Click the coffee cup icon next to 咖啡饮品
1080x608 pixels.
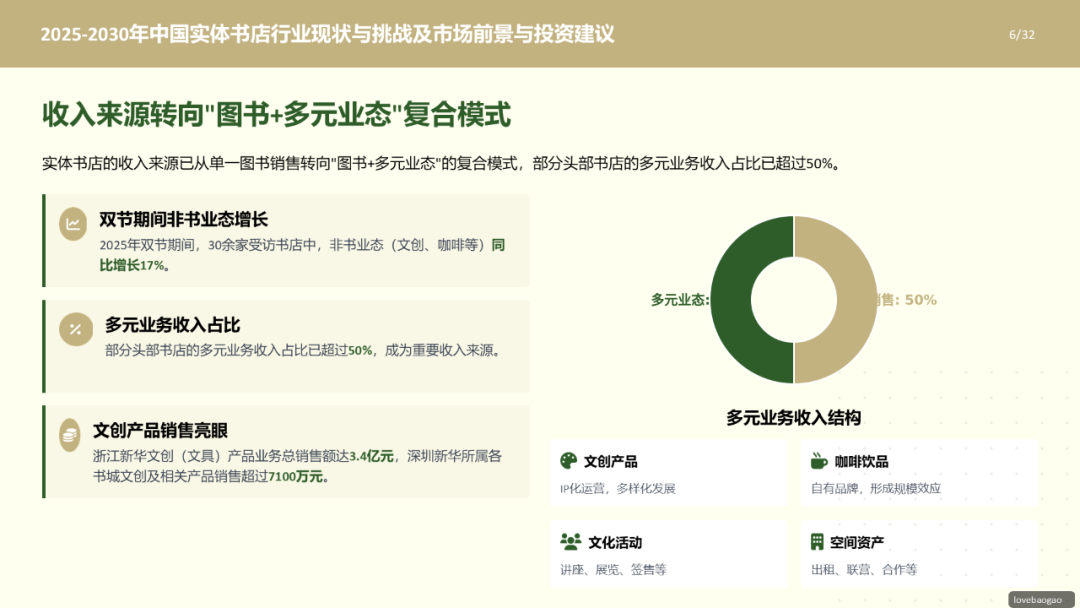(x=818, y=461)
